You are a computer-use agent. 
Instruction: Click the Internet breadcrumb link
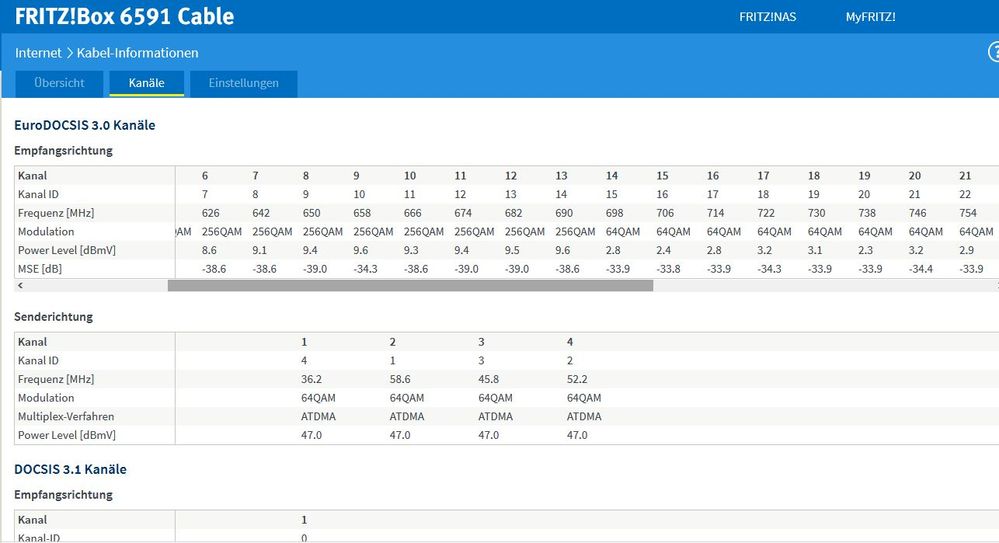pos(38,53)
